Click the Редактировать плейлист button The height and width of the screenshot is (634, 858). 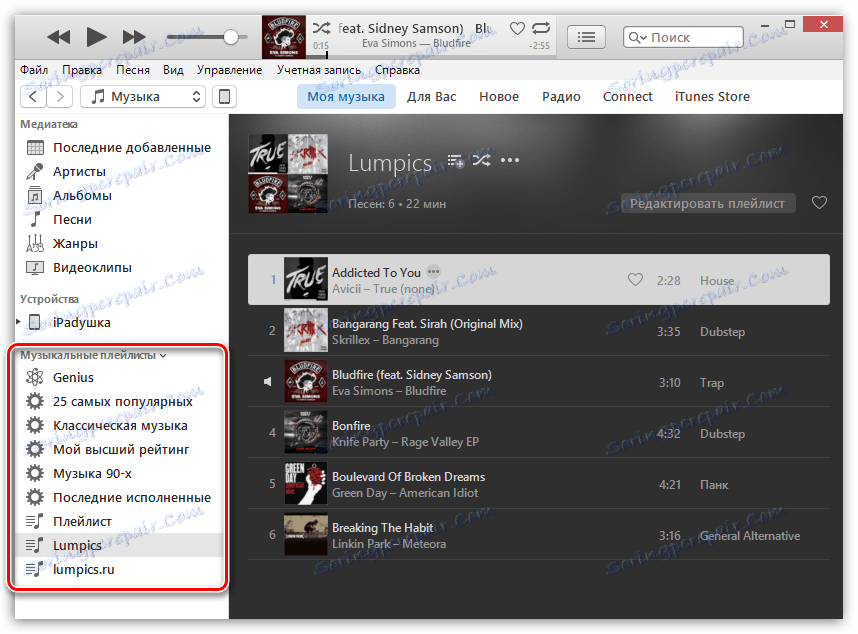pyautogui.click(x=708, y=203)
